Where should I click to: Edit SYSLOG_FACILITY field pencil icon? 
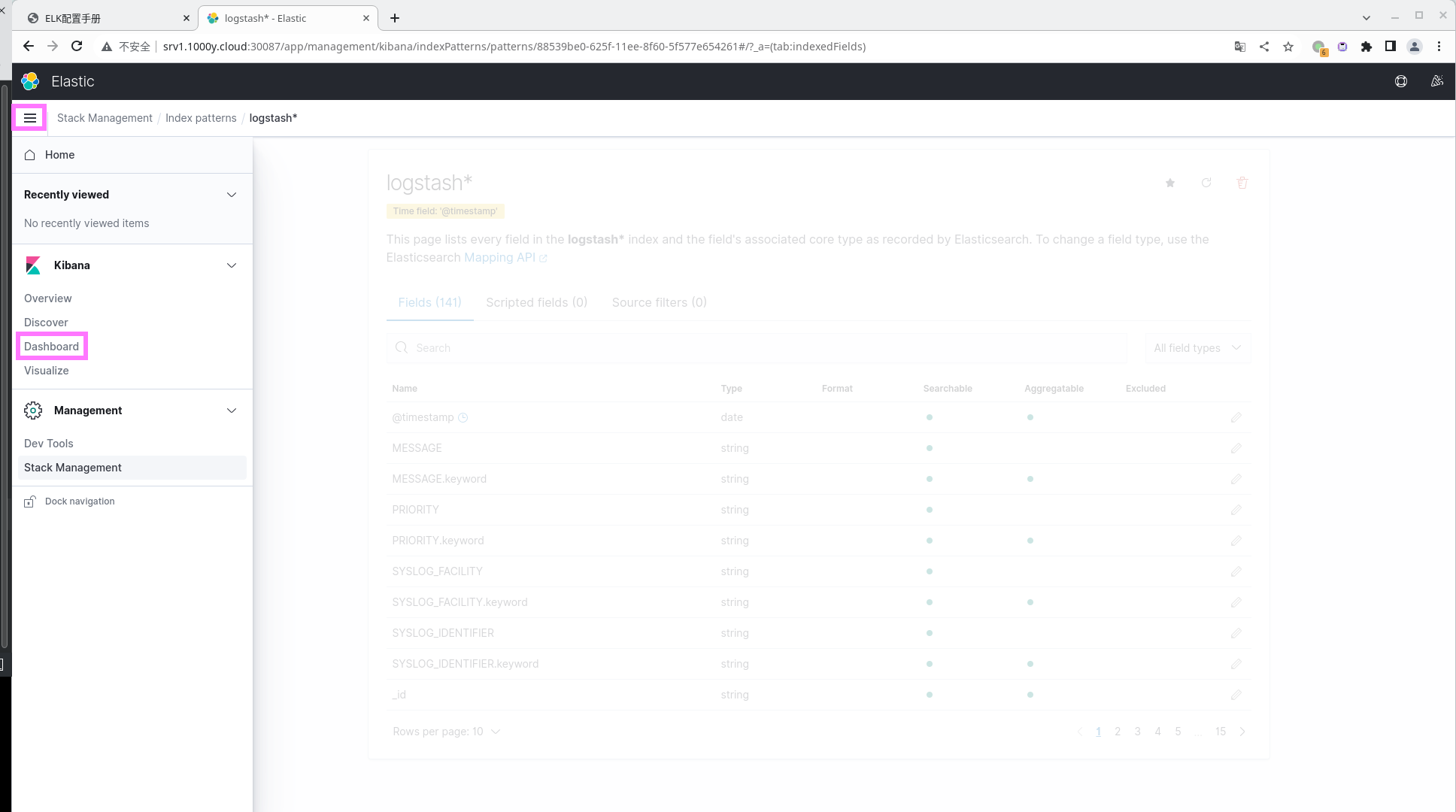pyautogui.click(x=1236, y=571)
